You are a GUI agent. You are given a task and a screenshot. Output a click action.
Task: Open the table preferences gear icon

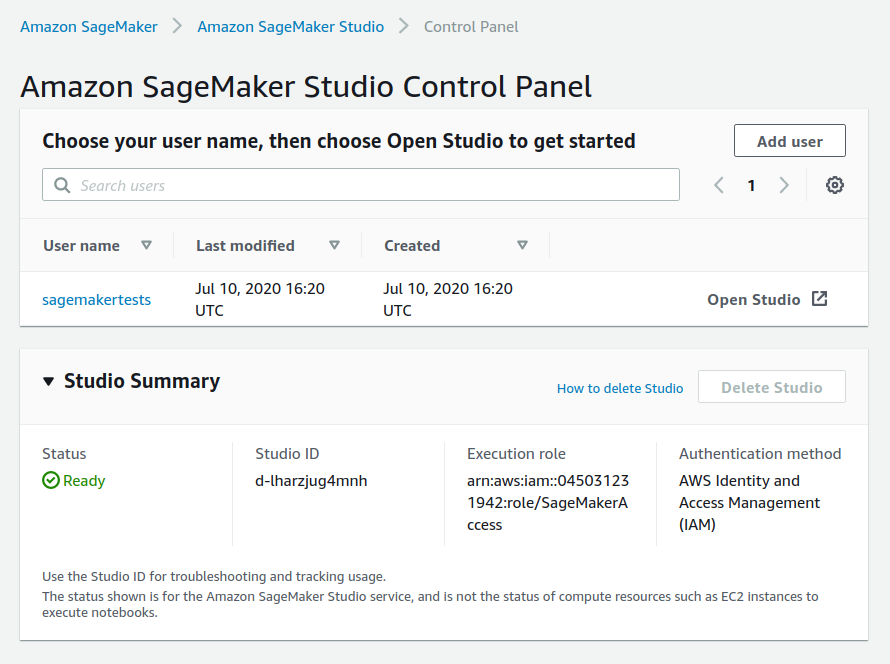click(x=834, y=185)
